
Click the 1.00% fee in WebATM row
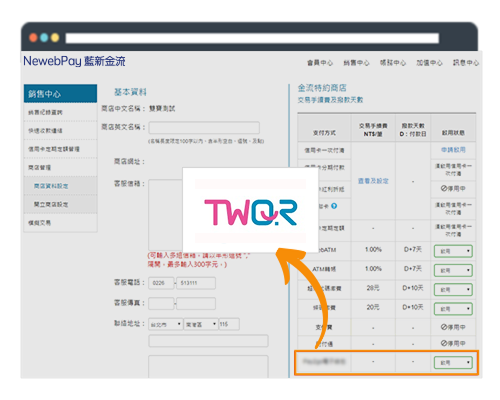373,249
